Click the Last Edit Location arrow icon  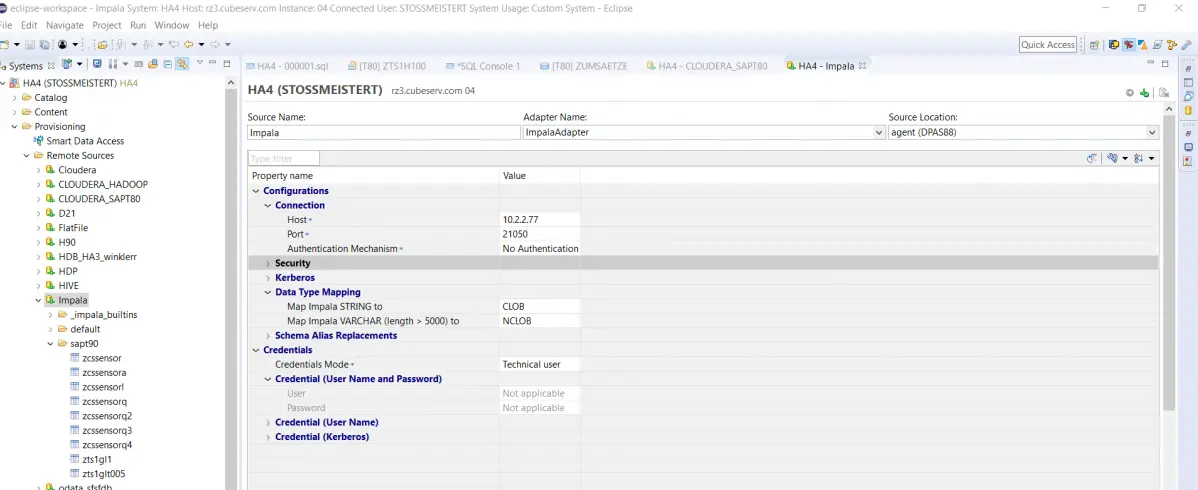(x=173, y=44)
